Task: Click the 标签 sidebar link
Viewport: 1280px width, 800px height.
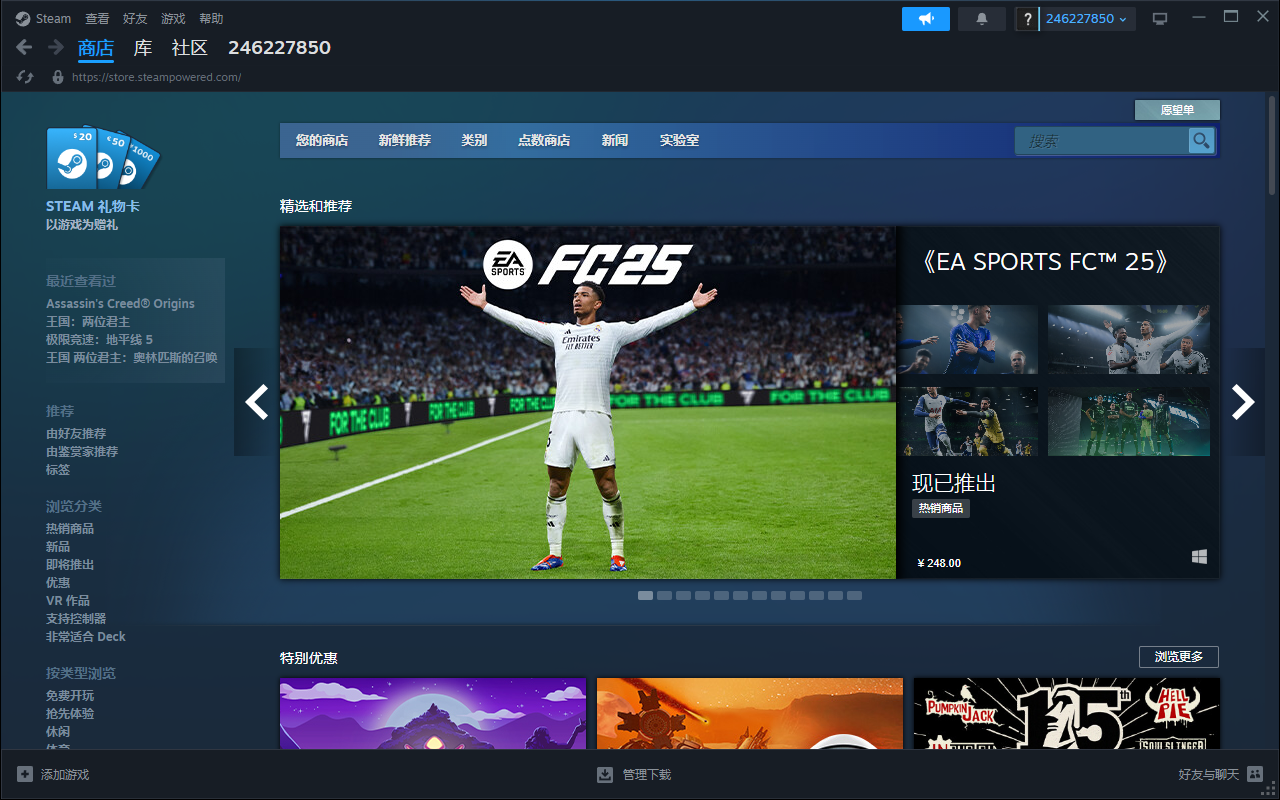Action: point(58,470)
